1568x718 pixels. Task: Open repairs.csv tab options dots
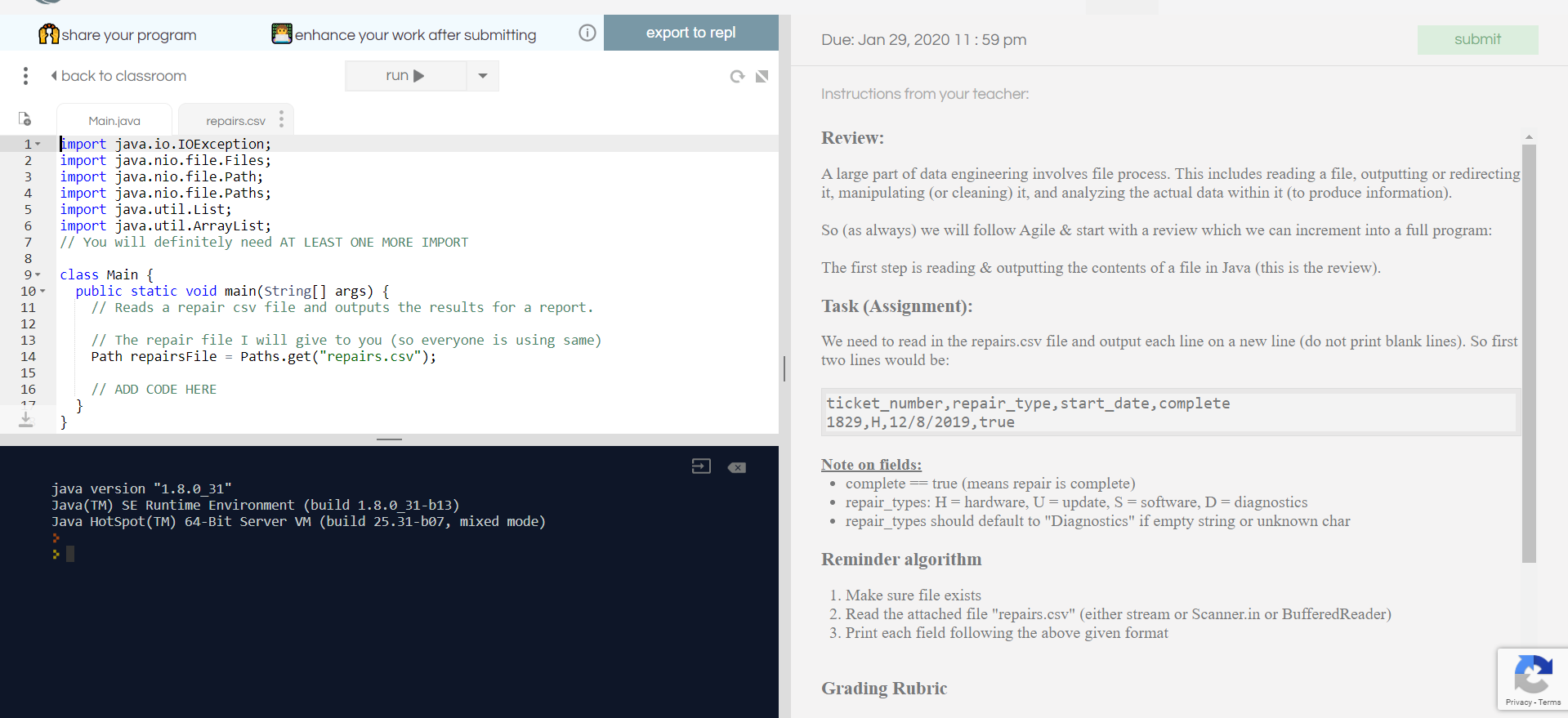pos(281,119)
